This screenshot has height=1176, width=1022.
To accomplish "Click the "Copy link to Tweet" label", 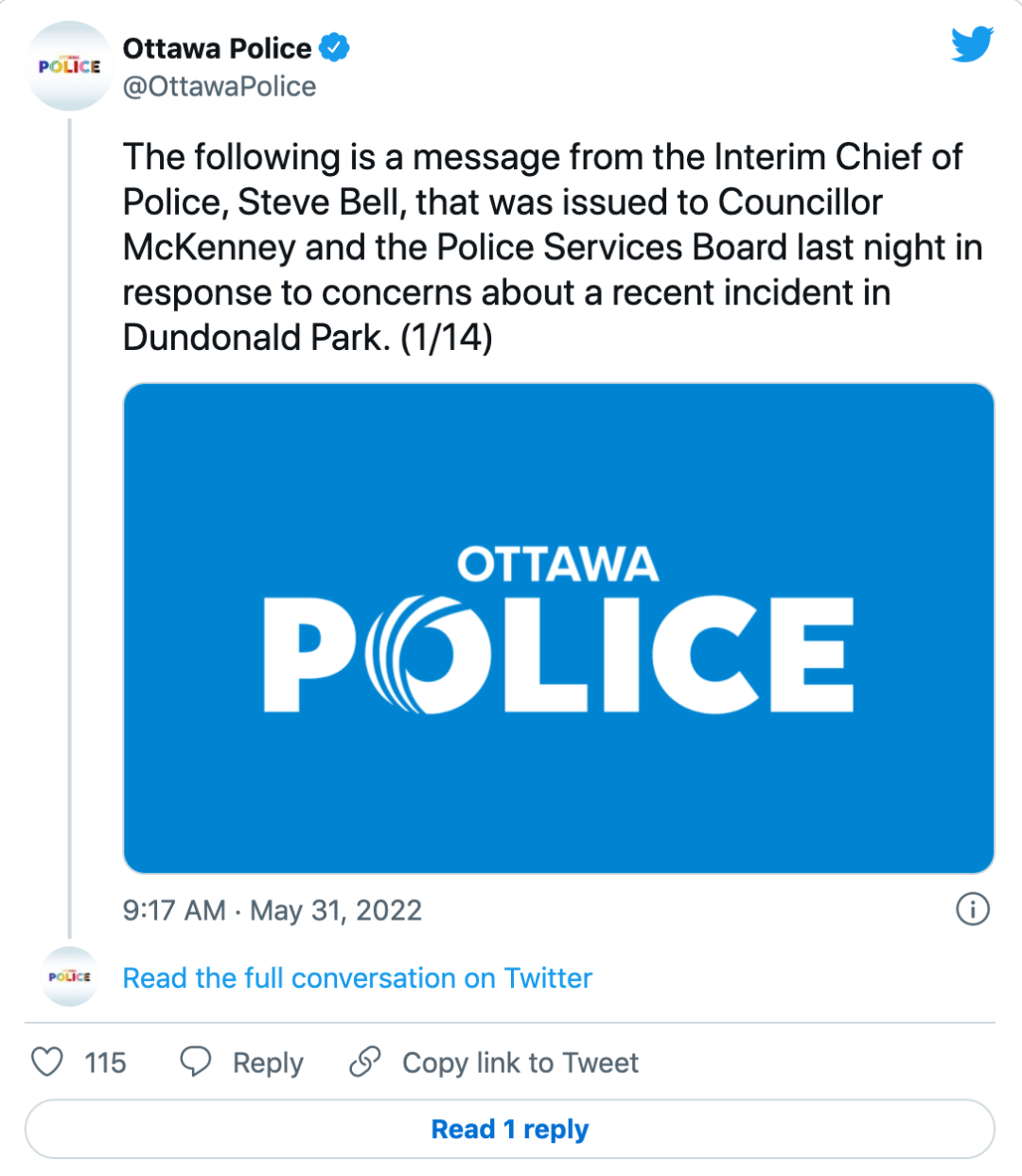I will point(520,1062).
